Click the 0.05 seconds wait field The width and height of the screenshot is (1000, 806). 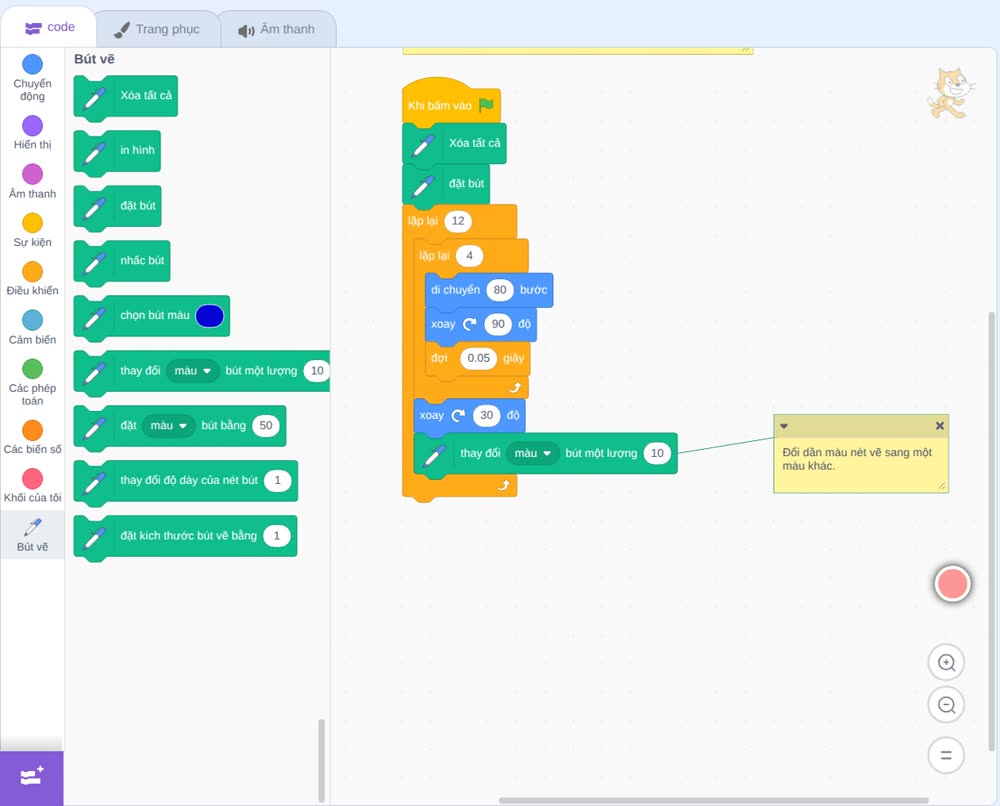(478, 358)
